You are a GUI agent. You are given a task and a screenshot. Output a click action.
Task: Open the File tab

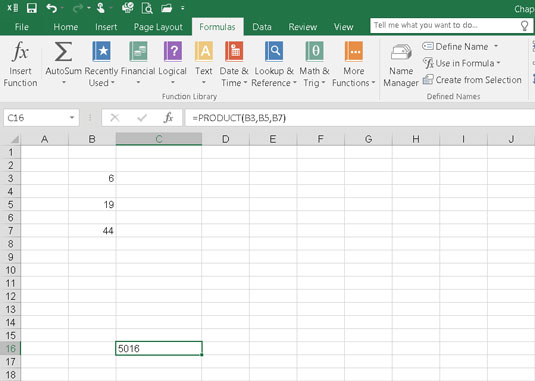click(22, 27)
